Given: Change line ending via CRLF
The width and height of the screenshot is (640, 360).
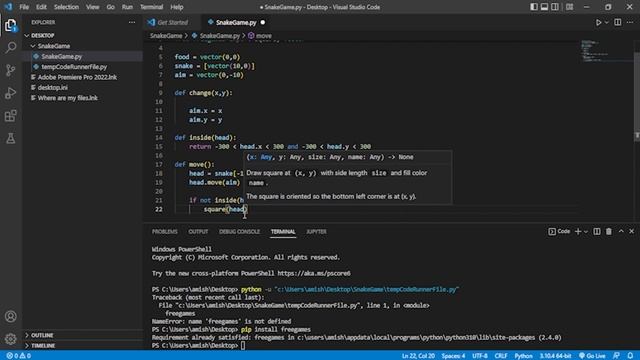Looking at the screenshot, I should 501,356.
